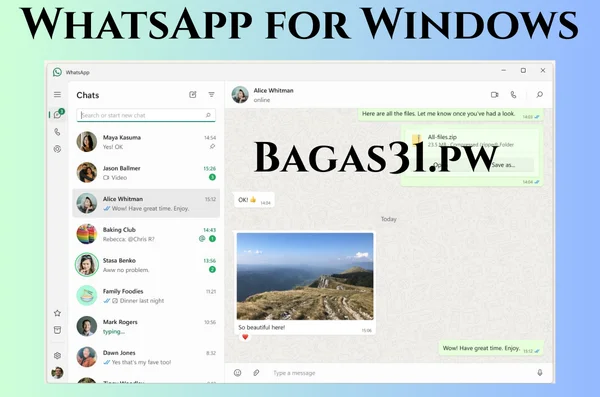This screenshot has height=397, width=600.
Task: Click the pin icon on Maya Kasuma chat
Action: coord(212,147)
